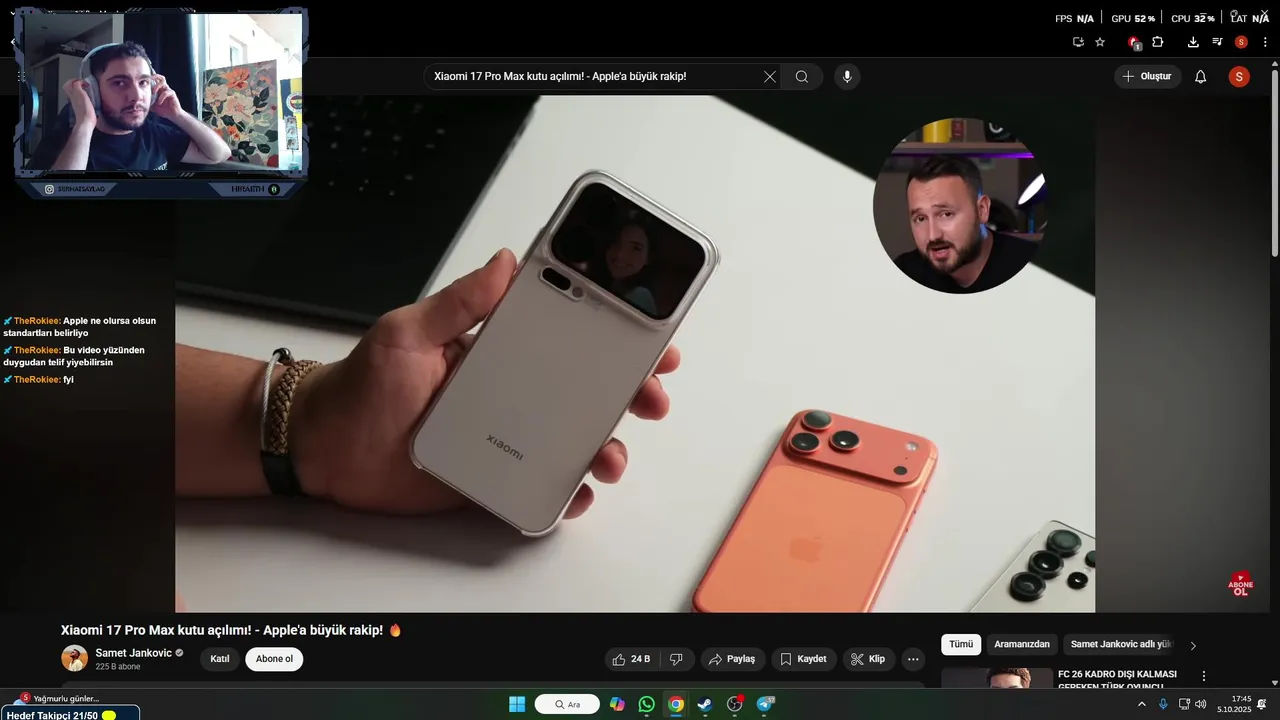
Task: Click the video title text
Action: pyautogui.click(x=222, y=630)
